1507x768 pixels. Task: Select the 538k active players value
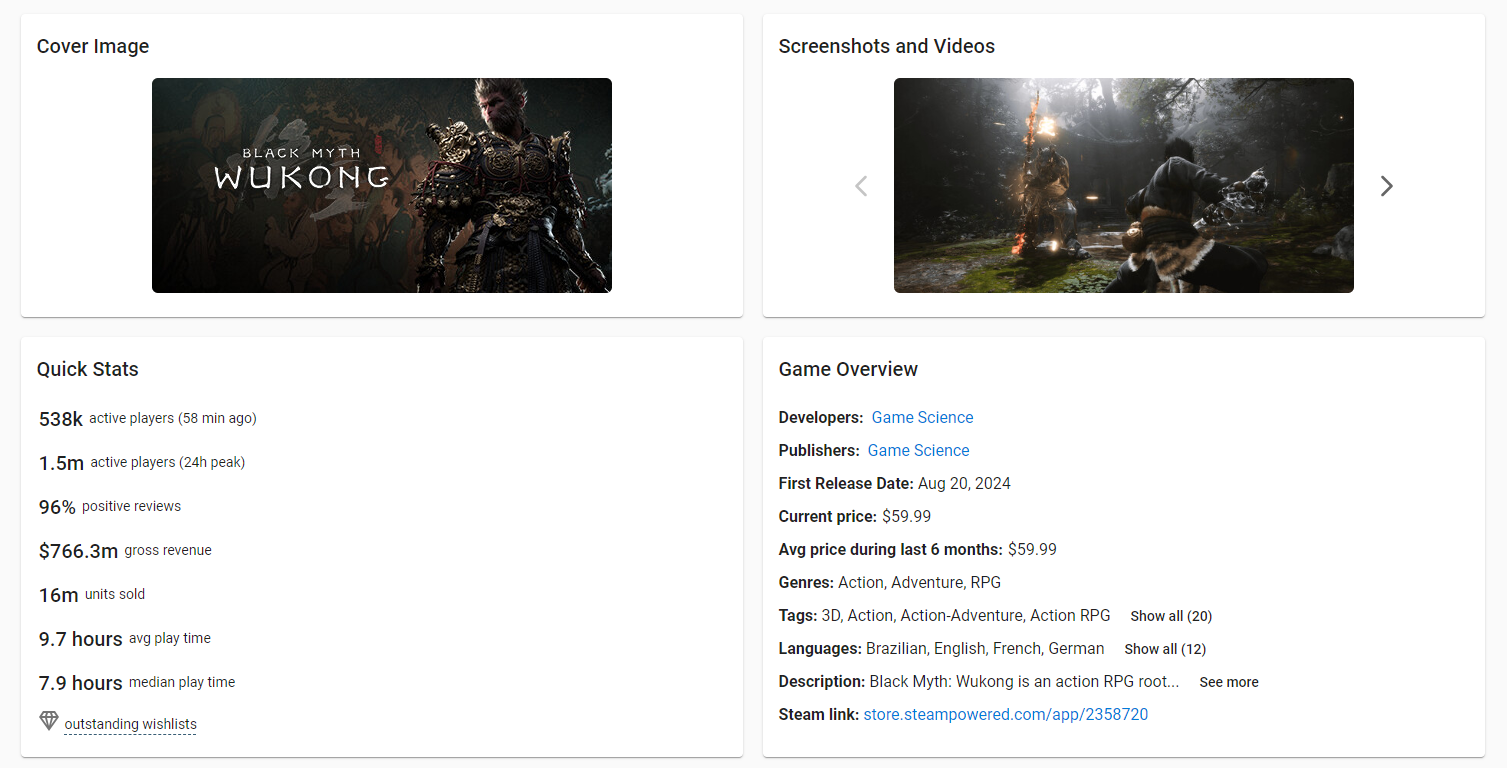(x=61, y=419)
